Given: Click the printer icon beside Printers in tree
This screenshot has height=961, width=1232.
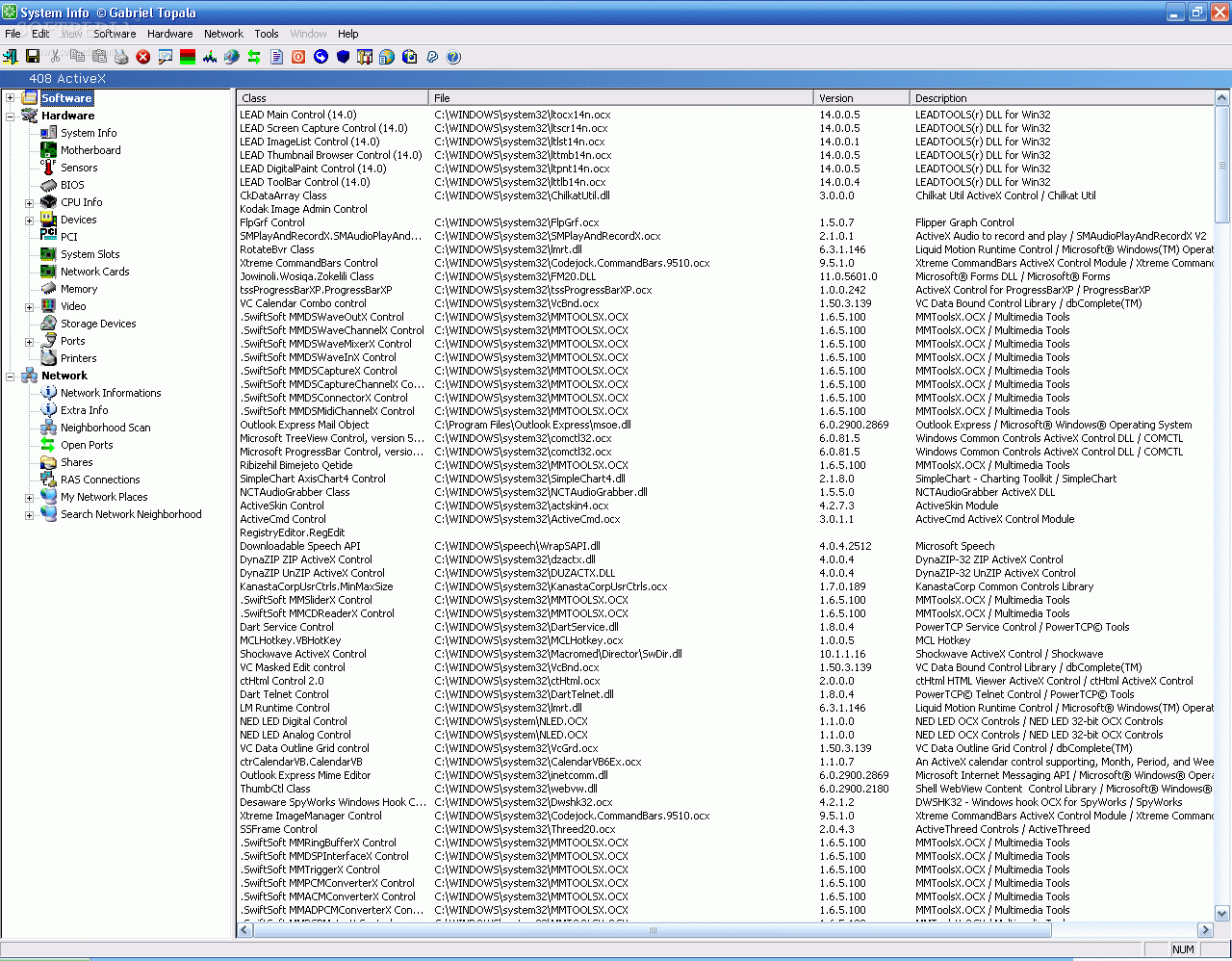Looking at the screenshot, I should (x=48, y=358).
